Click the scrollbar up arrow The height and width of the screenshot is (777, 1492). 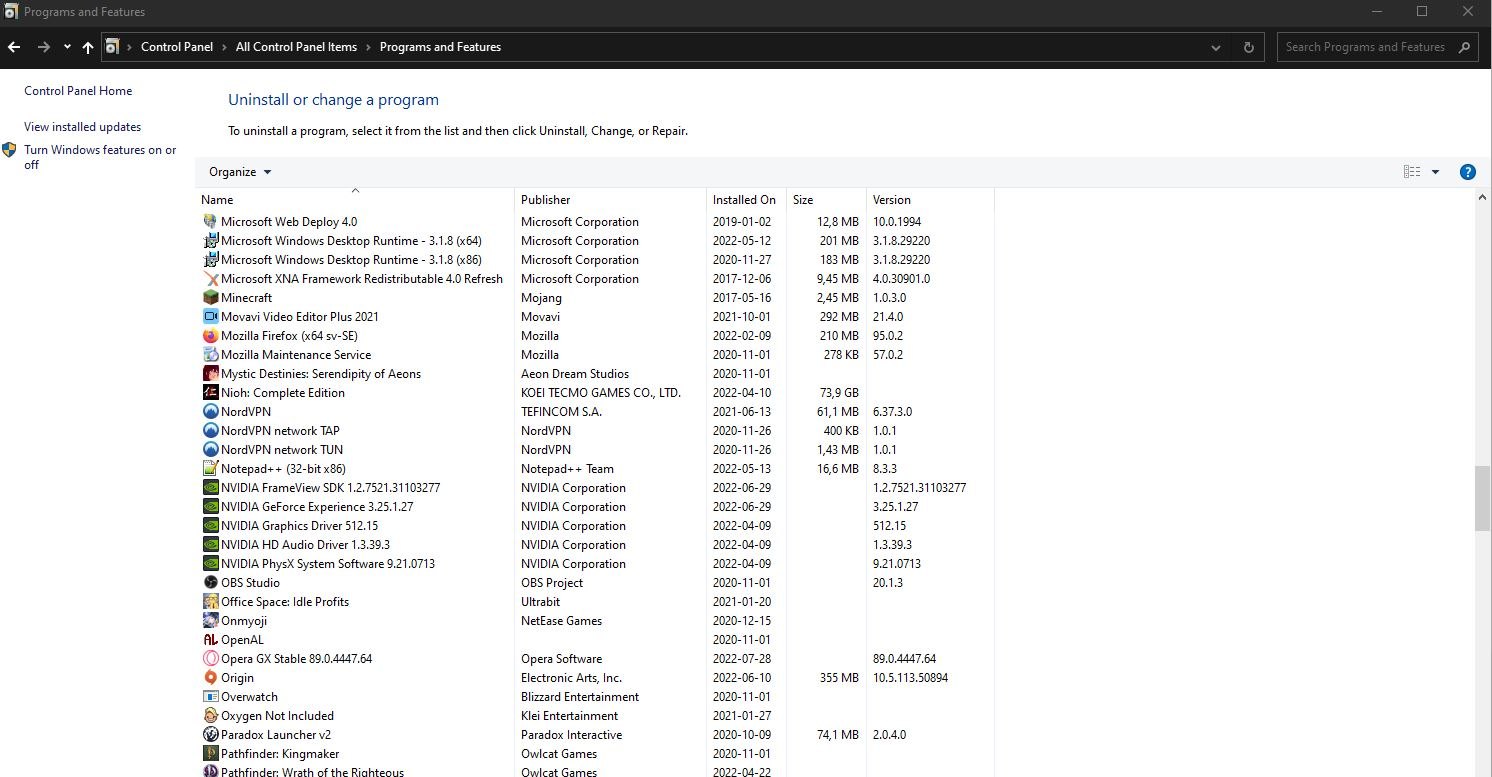tap(1483, 198)
